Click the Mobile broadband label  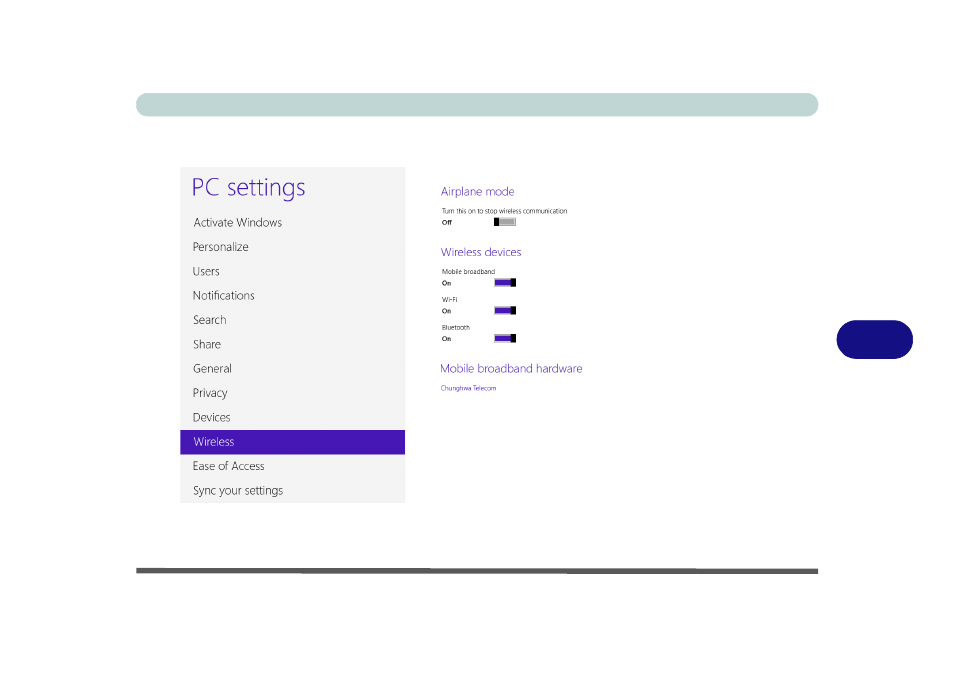[x=468, y=271]
